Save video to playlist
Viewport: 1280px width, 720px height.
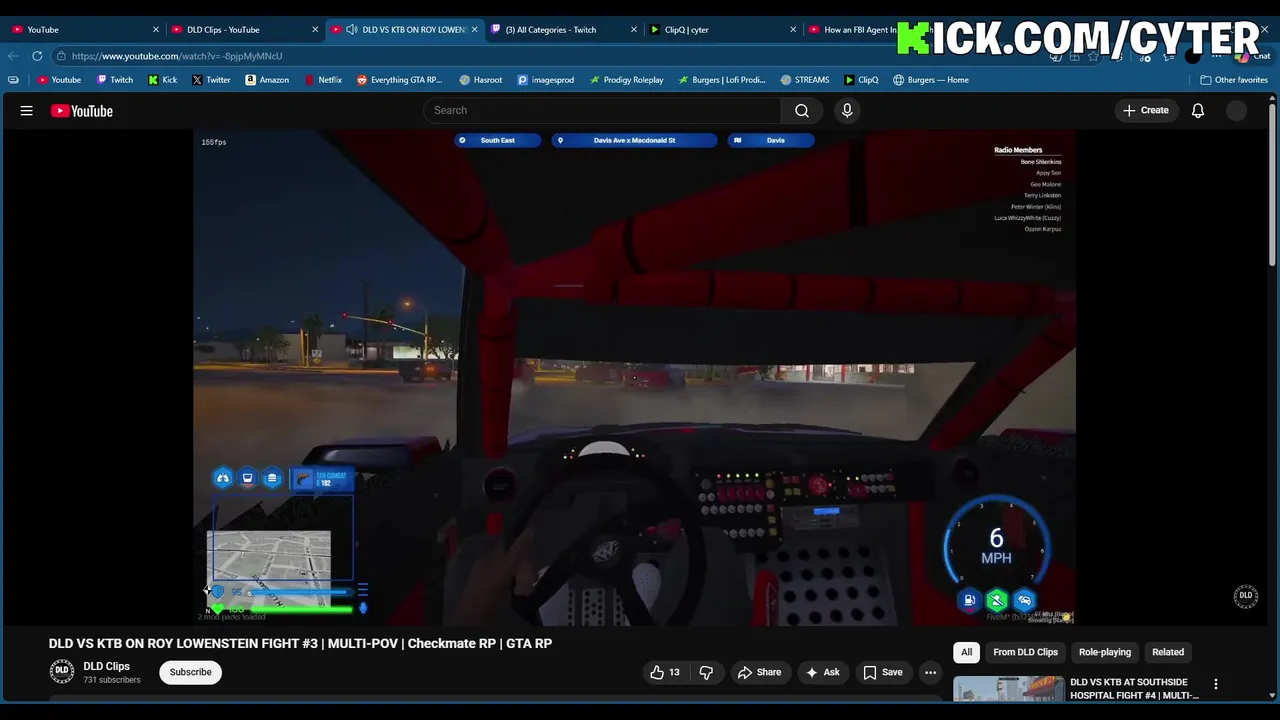click(883, 672)
